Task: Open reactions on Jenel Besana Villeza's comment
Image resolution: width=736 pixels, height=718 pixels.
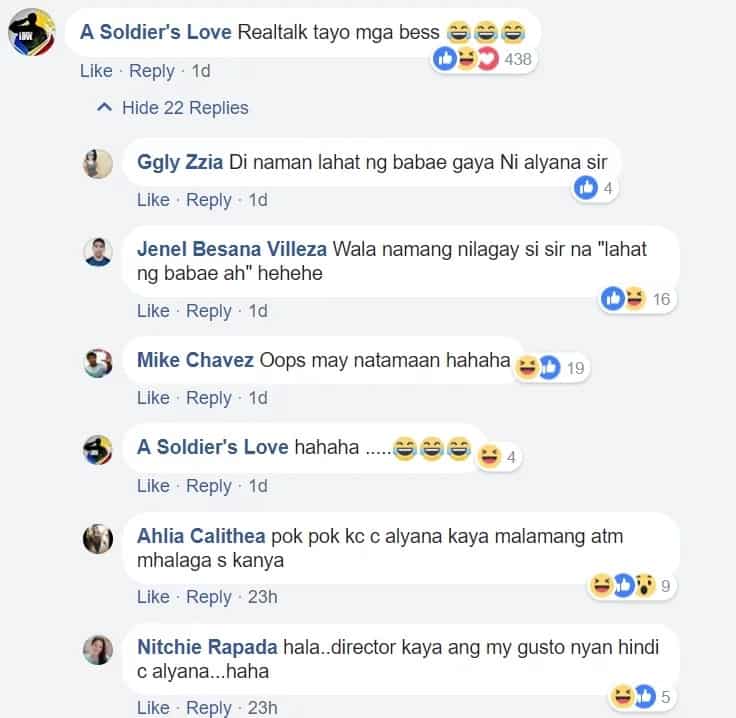Action: 638,298
